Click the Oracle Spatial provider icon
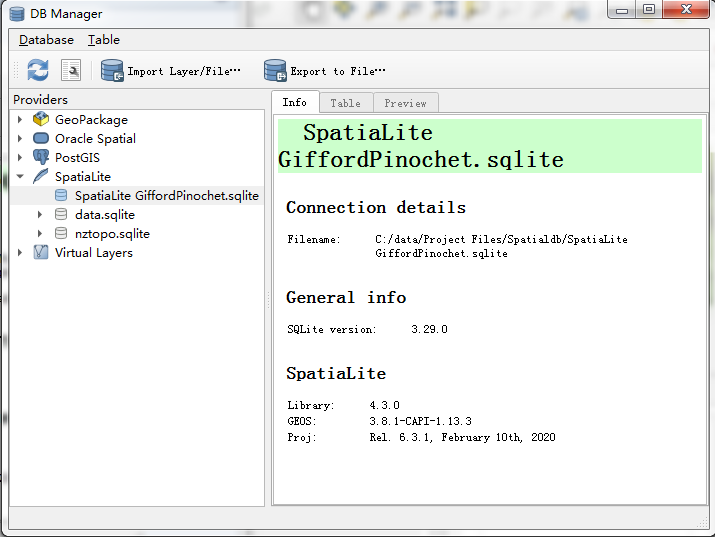This screenshot has height=537, width=715. [x=41, y=139]
